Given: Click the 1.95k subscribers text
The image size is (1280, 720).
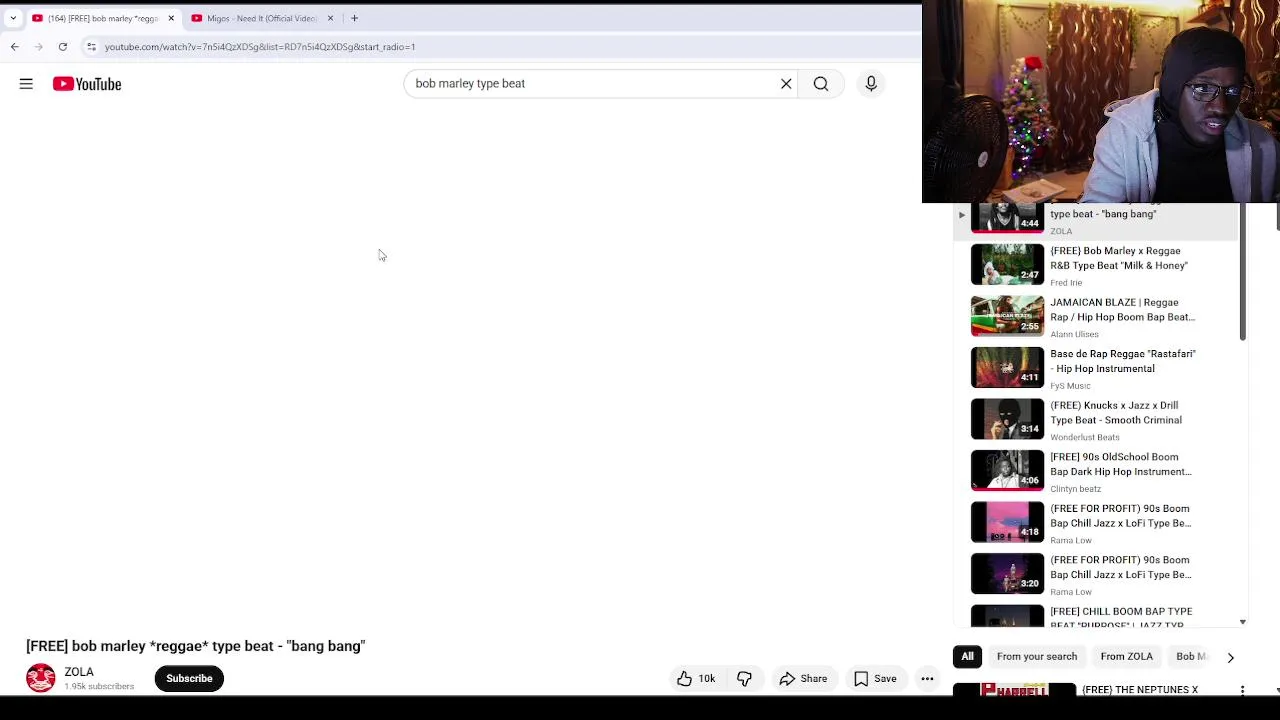Looking at the screenshot, I should coord(99,687).
